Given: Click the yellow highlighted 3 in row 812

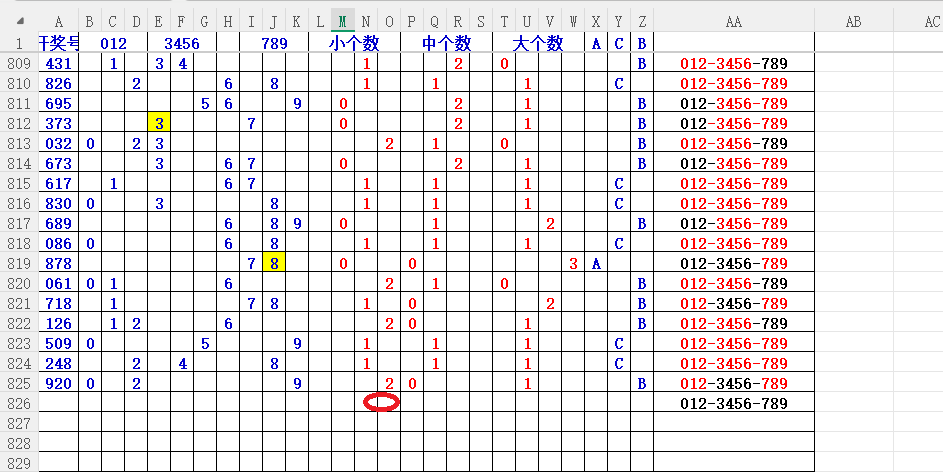Looking at the screenshot, I should click(159, 123).
